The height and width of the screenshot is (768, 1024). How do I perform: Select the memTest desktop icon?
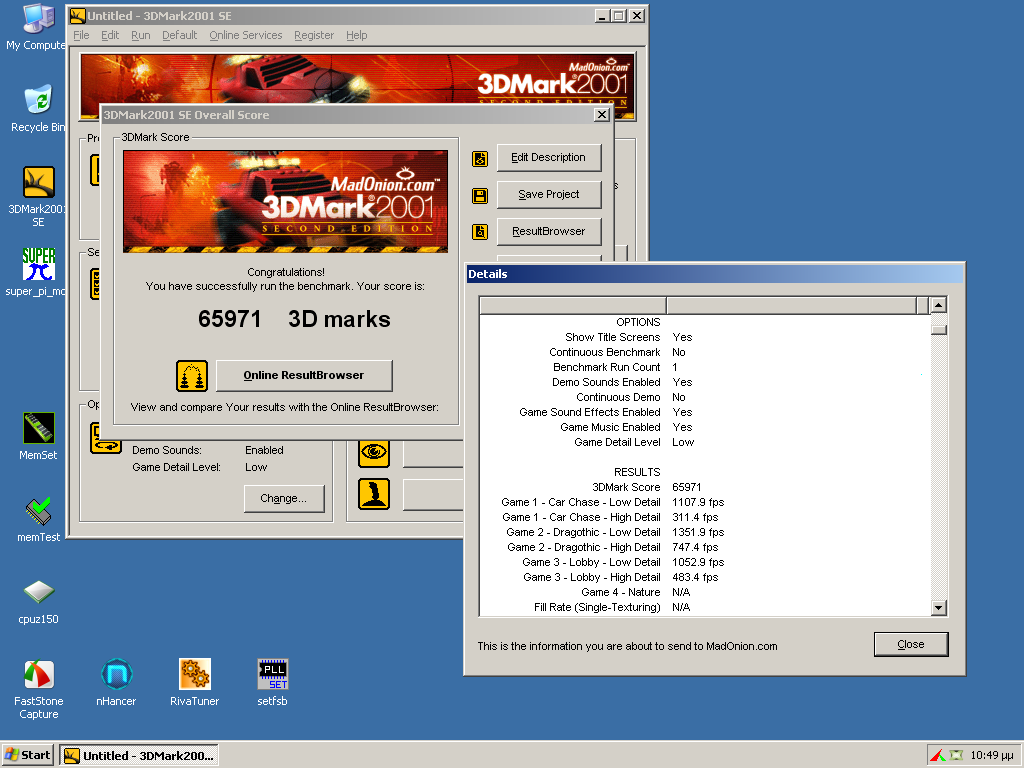click(38, 511)
